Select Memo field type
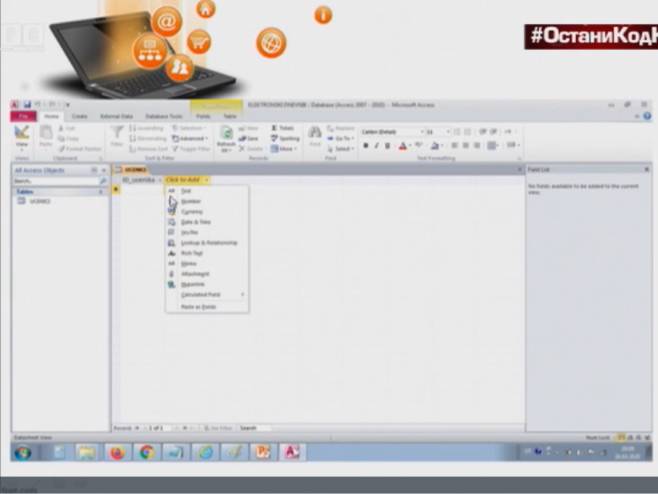Image resolution: width=658 pixels, height=494 pixels. coord(207,264)
